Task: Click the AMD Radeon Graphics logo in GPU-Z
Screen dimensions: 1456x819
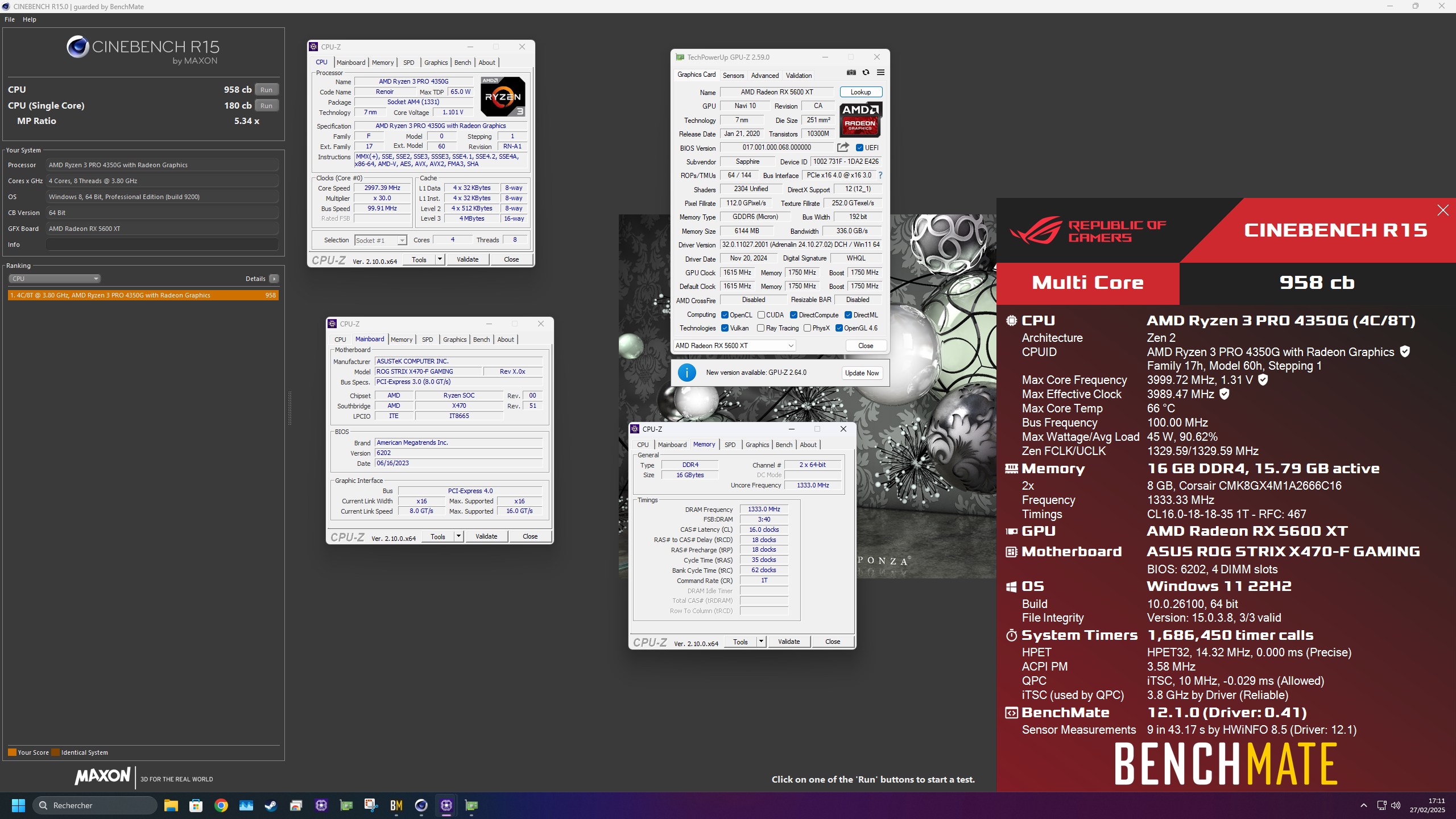Action: tap(861, 119)
